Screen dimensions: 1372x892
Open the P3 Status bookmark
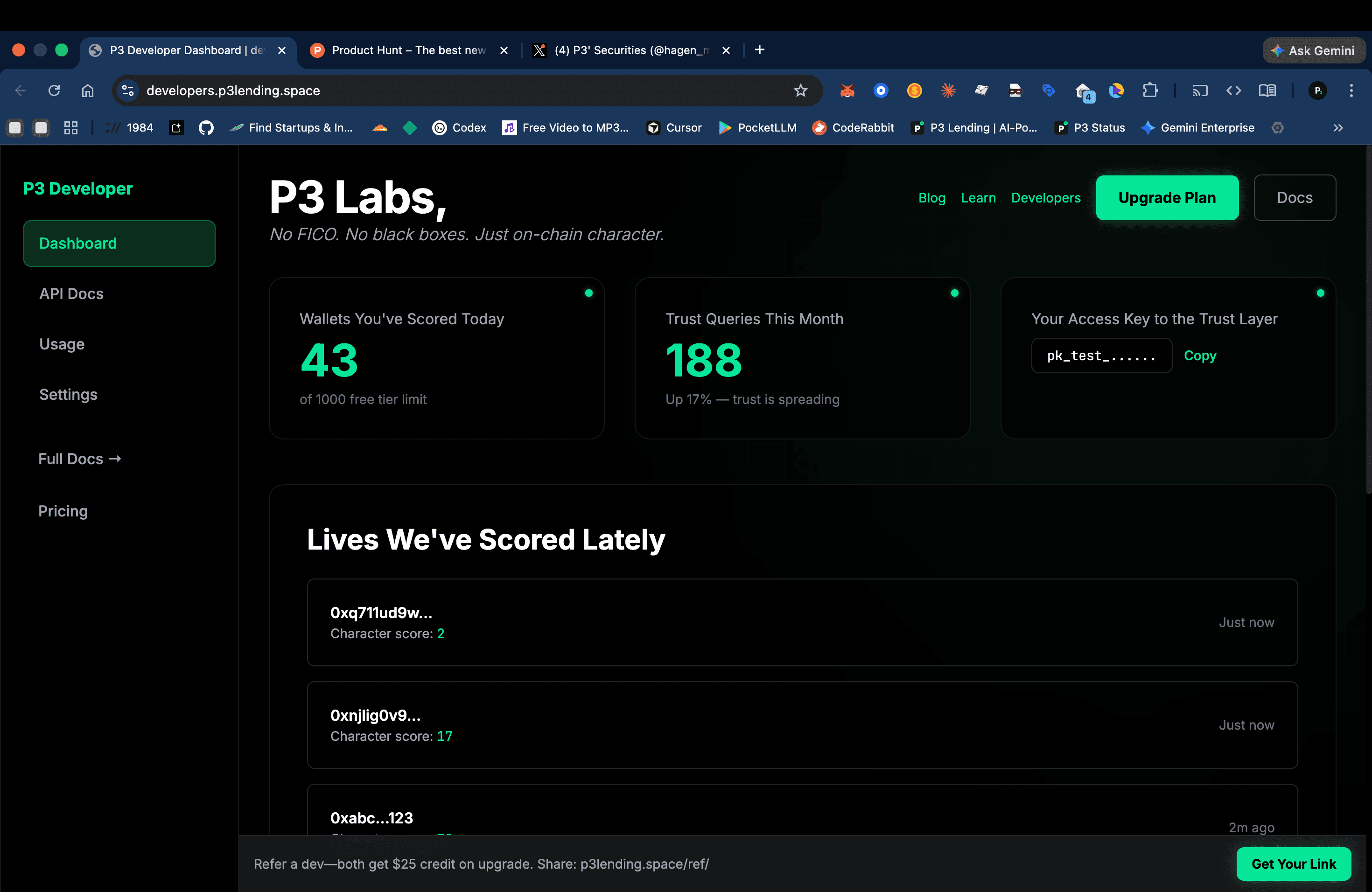(x=1089, y=127)
